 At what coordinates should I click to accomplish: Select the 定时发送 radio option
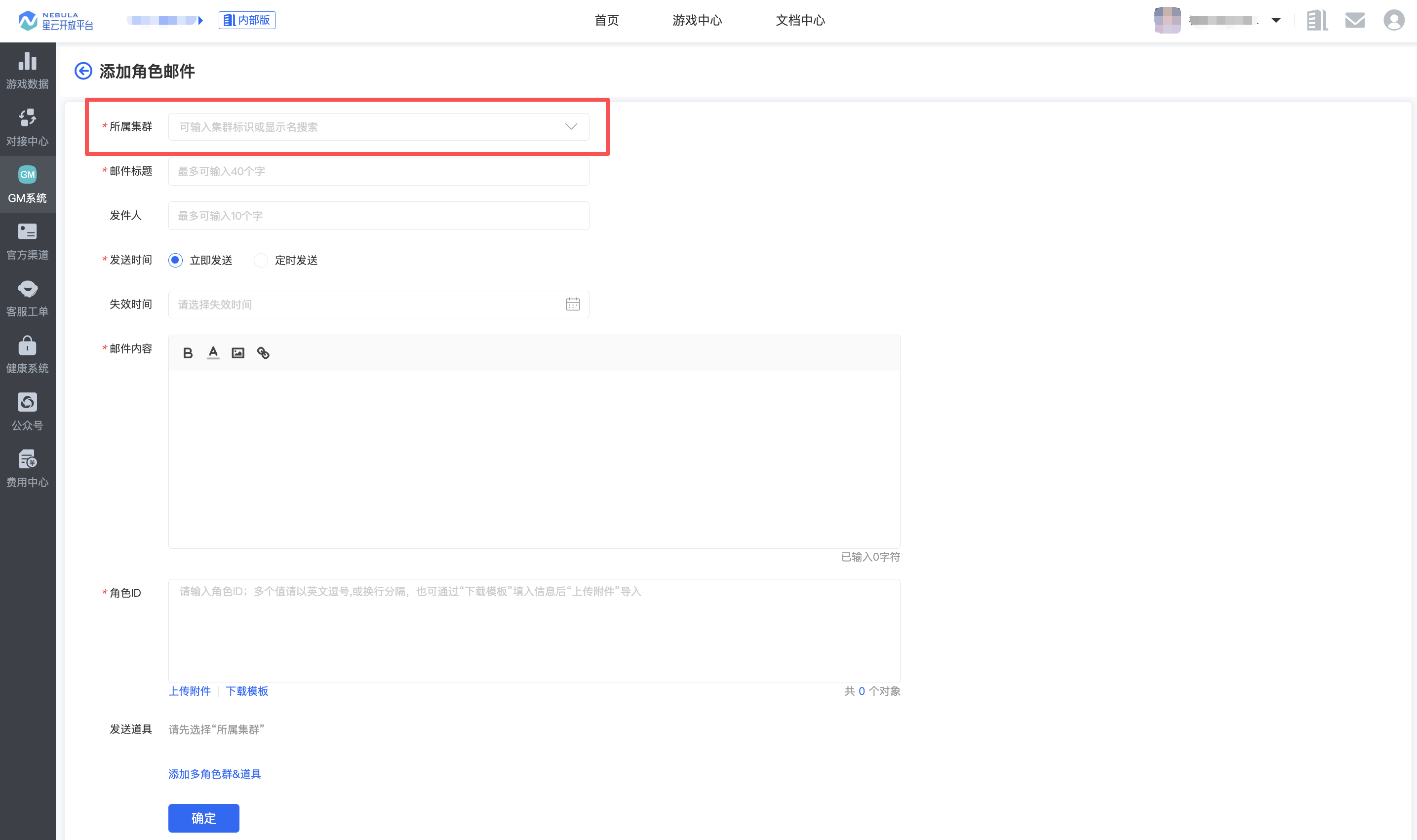pos(286,261)
